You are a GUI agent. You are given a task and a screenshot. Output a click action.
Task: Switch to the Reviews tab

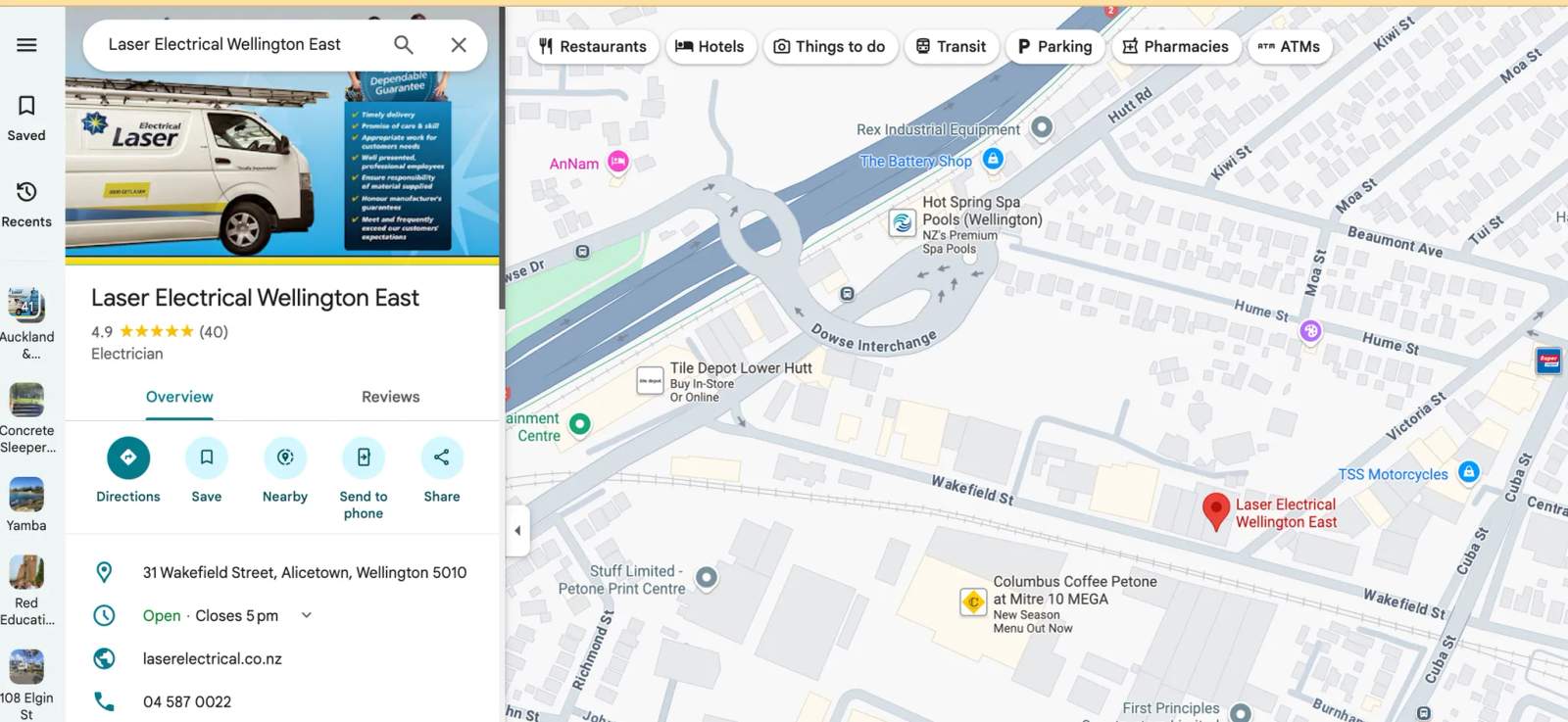tap(390, 397)
